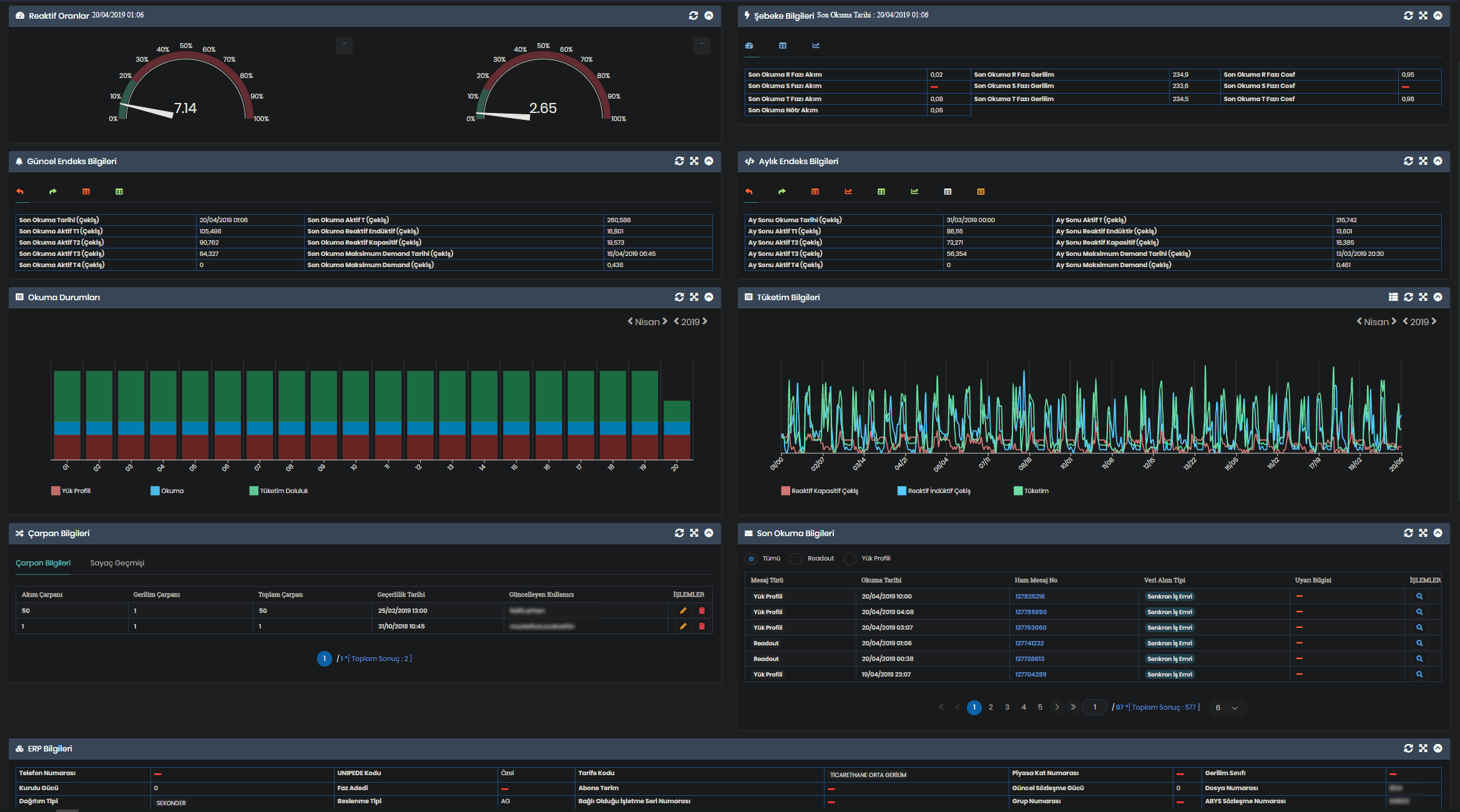
Task: Open the Sayaç Geçmişi tab
Action: (x=117, y=563)
